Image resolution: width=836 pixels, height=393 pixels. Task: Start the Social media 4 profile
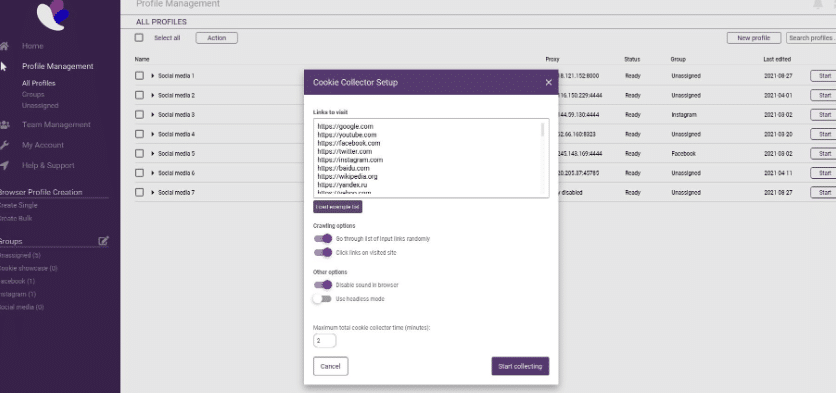click(823, 134)
